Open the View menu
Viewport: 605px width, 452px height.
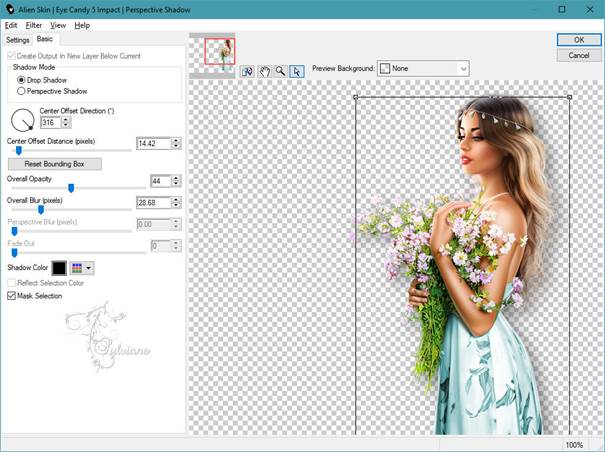click(58, 25)
